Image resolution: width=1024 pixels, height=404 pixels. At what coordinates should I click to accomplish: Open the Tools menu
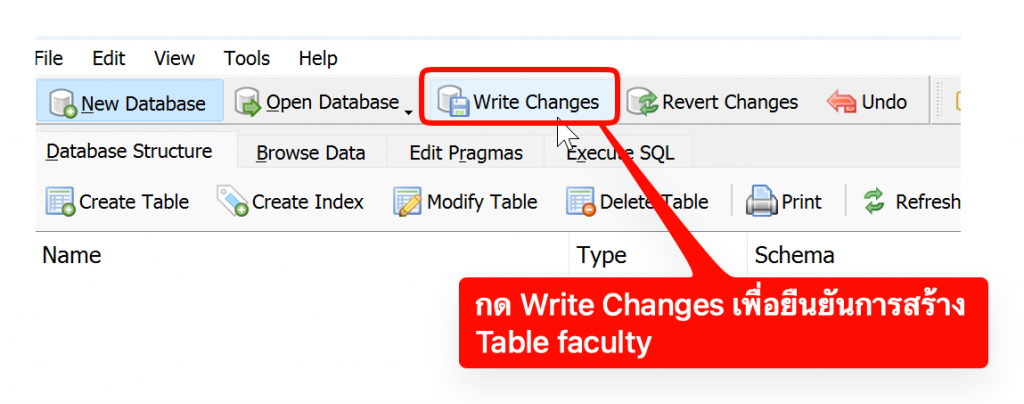(x=247, y=58)
